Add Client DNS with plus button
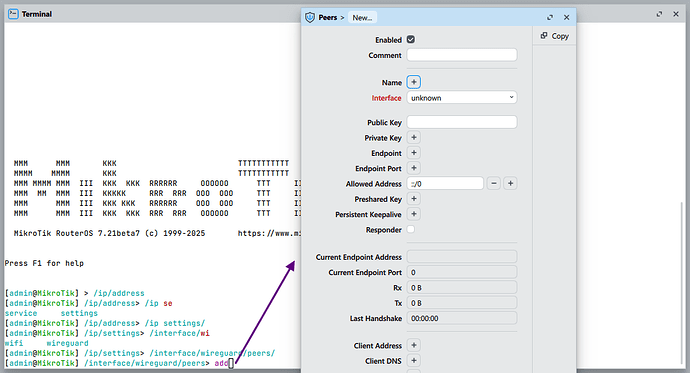The height and width of the screenshot is (373, 690). [x=414, y=361]
